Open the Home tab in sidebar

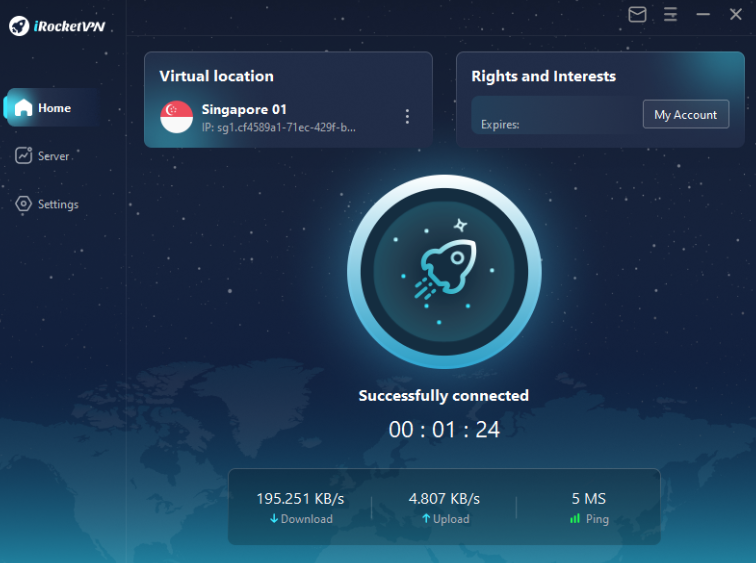[53, 107]
